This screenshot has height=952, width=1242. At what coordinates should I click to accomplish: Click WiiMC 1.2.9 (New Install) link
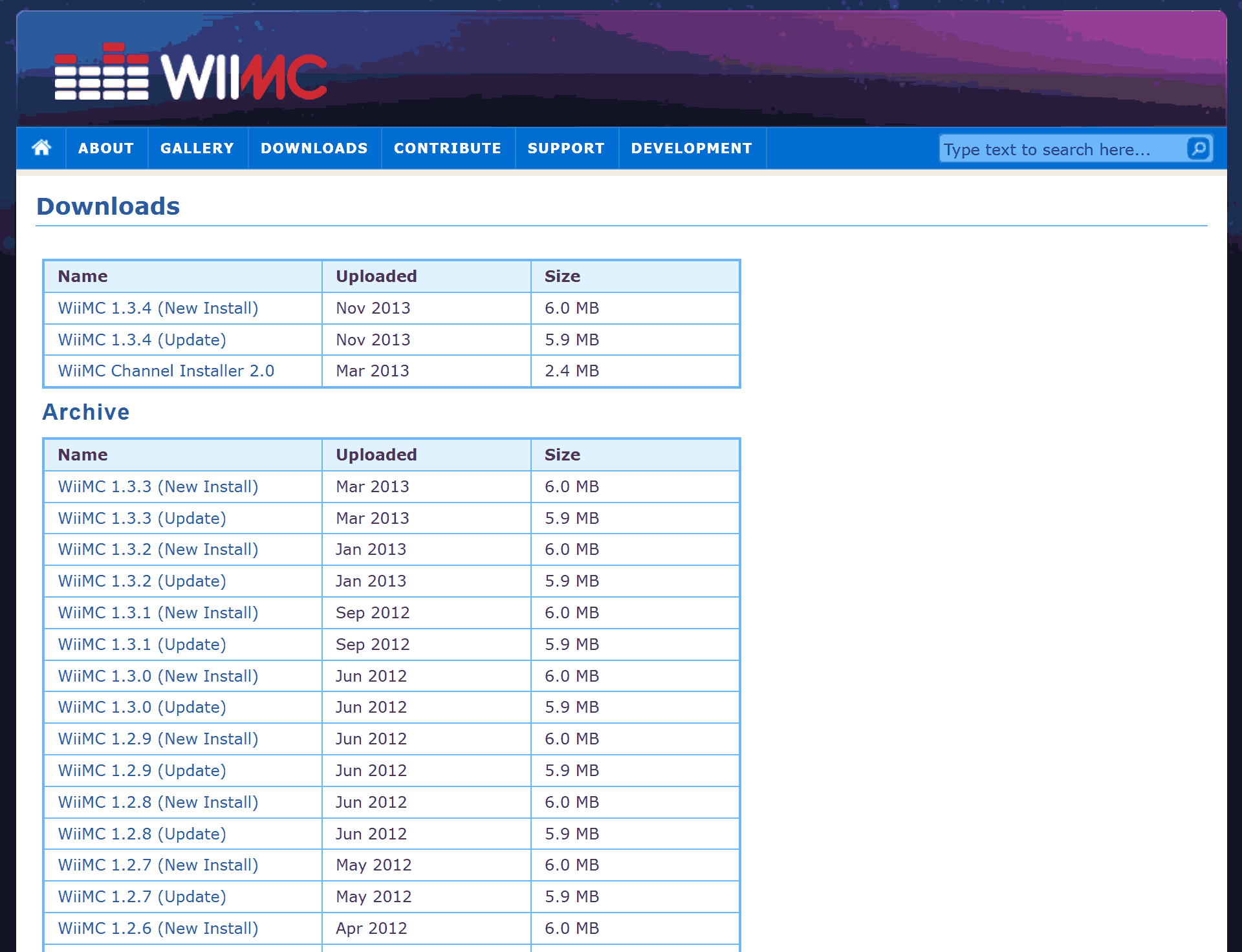pyautogui.click(x=158, y=739)
